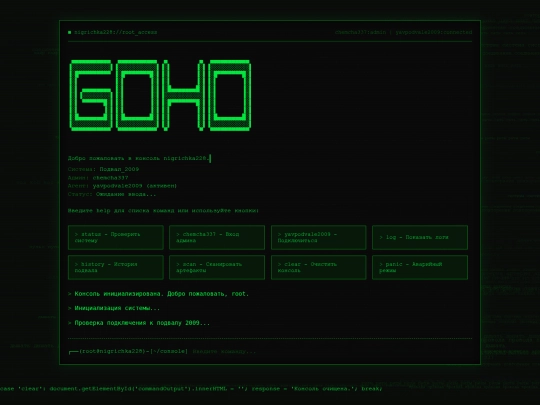Click the Проверка подключения к подвалу 2009... line
The width and height of the screenshot is (540, 405).
point(139,323)
